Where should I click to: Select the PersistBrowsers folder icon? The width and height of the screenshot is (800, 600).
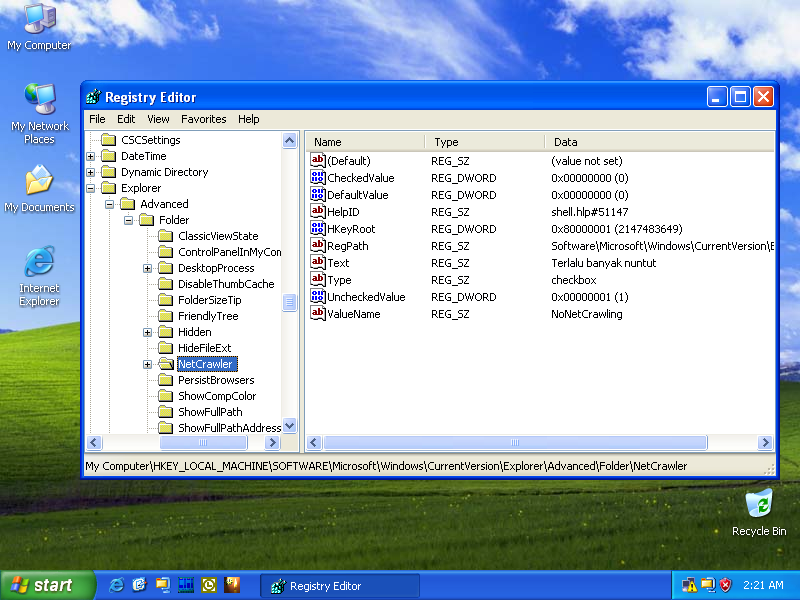(x=165, y=380)
